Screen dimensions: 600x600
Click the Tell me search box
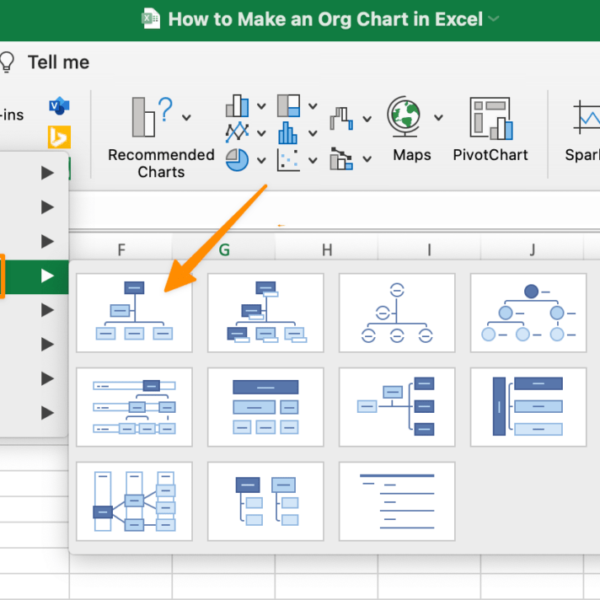click(58, 62)
